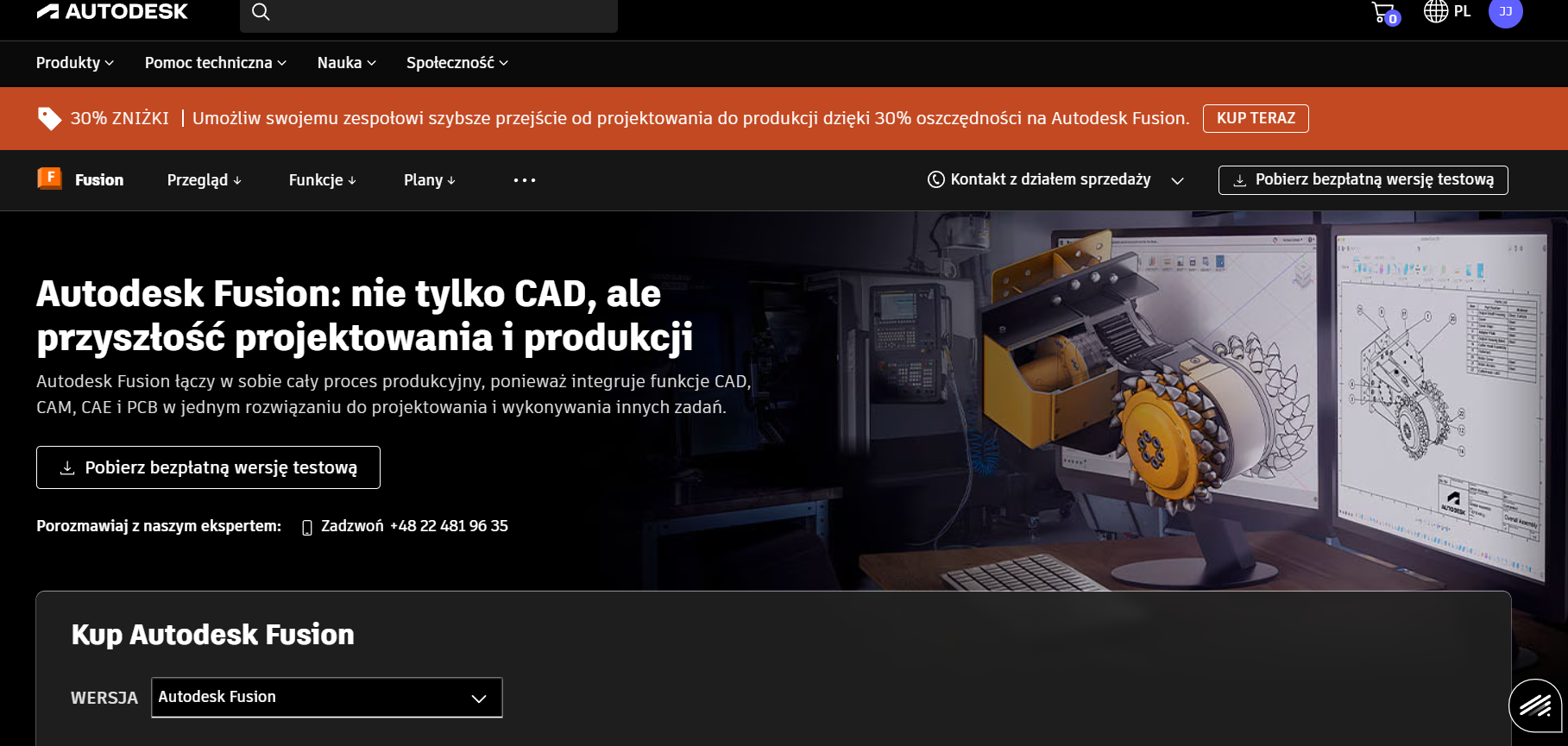This screenshot has height=746, width=1568.
Task: Click the Kontakt z działem sprzedaży link
Action: (1050, 179)
